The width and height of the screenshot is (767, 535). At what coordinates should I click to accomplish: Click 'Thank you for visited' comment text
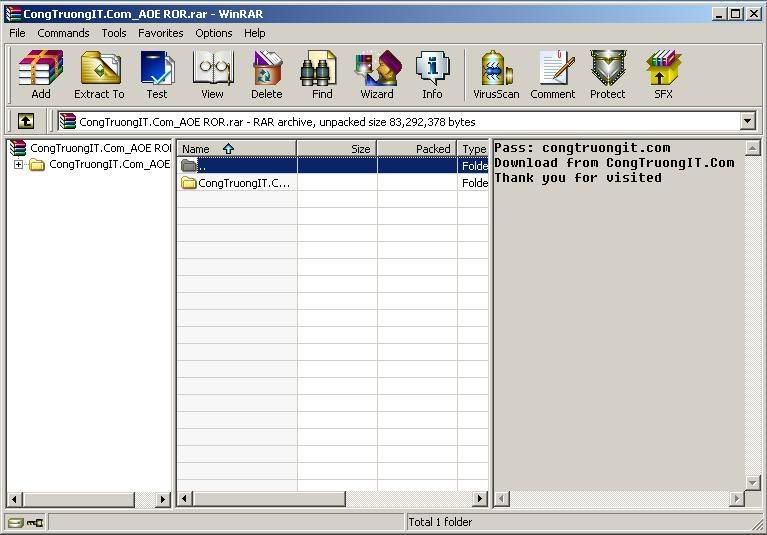(x=578, y=178)
